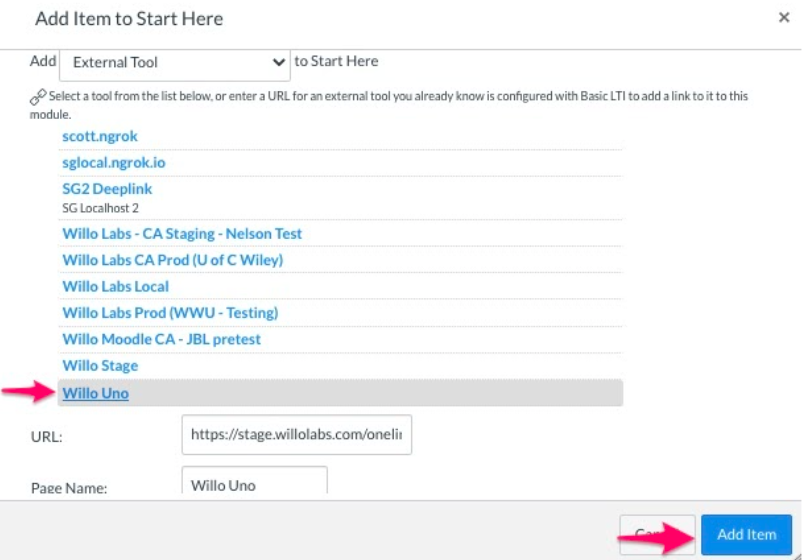Image resolution: width=803 pixels, height=560 pixels.
Task: Click the Cancel button
Action: pyautogui.click(x=657, y=534)
